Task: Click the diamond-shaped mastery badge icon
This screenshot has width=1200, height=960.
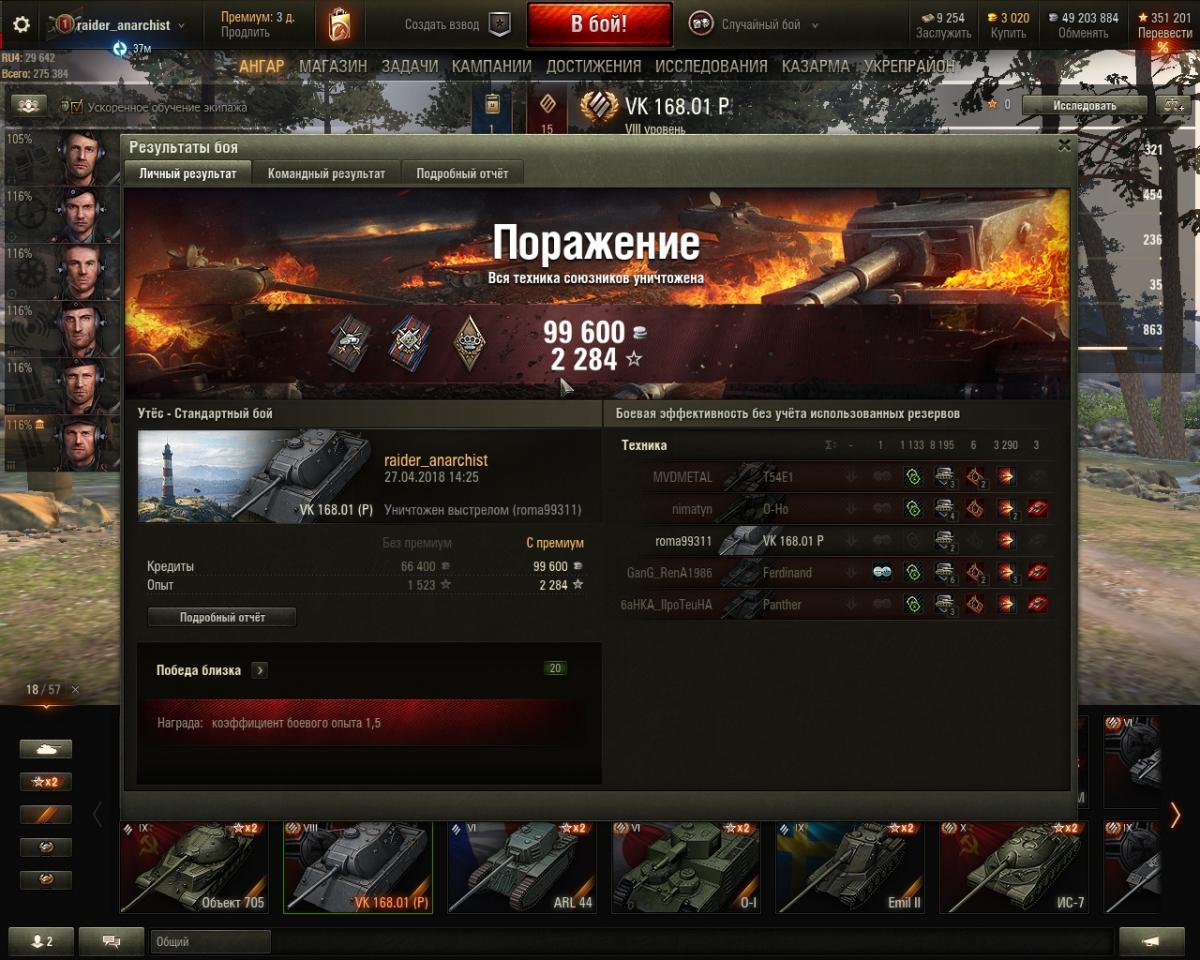Action: [x=468, y=343]
